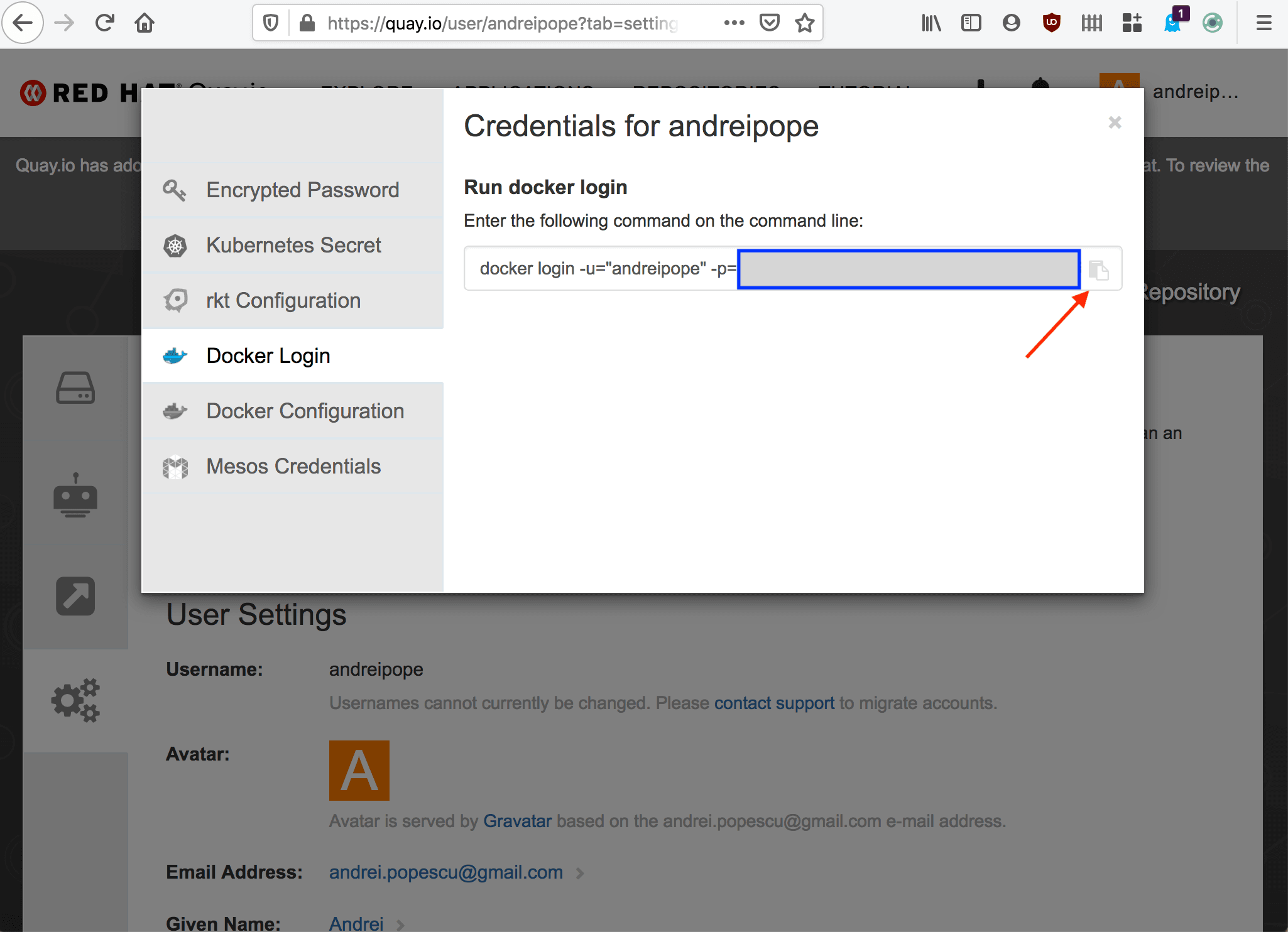Copy the docker login command
Viewport: 1288px width, 932px height.
click(1098, 269)
